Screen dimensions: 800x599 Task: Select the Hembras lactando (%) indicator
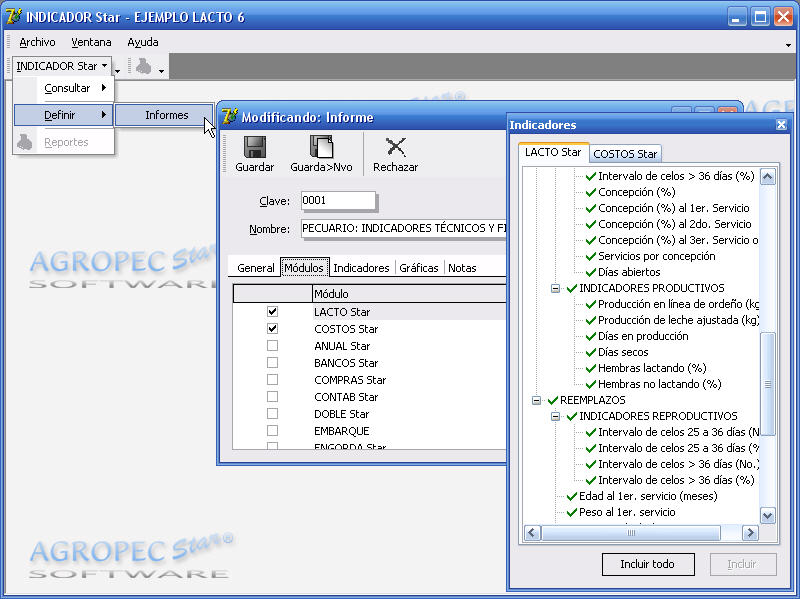652,368
